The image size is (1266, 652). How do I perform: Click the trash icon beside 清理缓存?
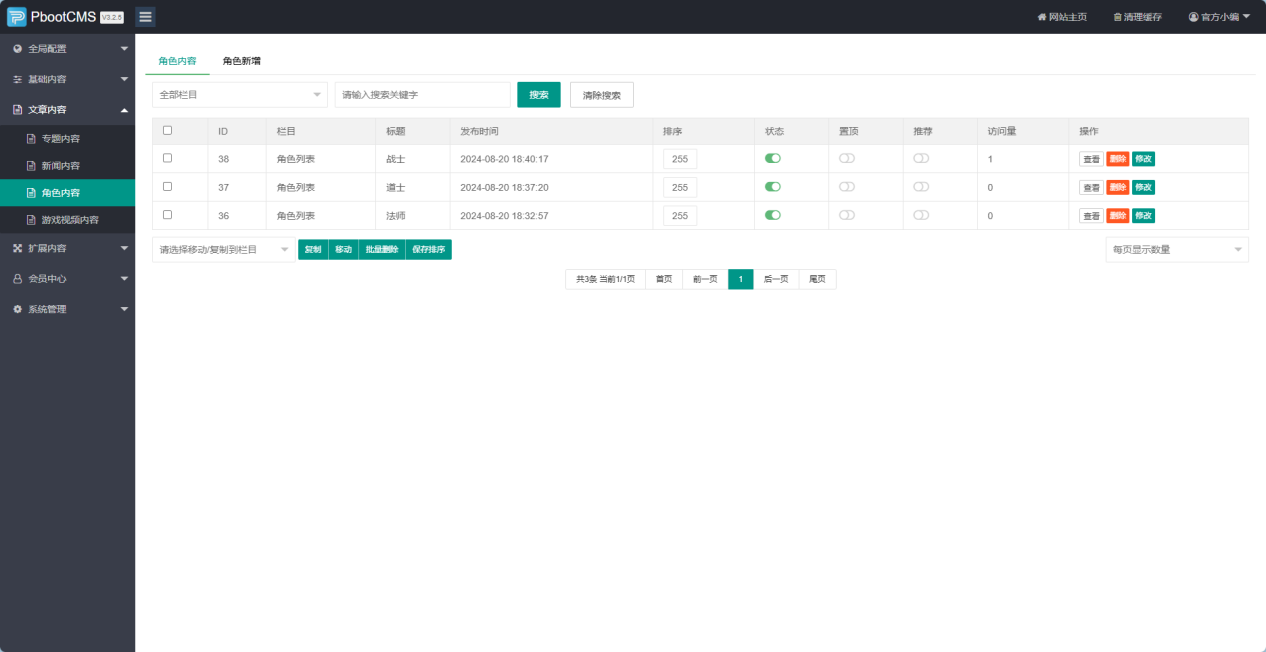[x=1118, y=17]
